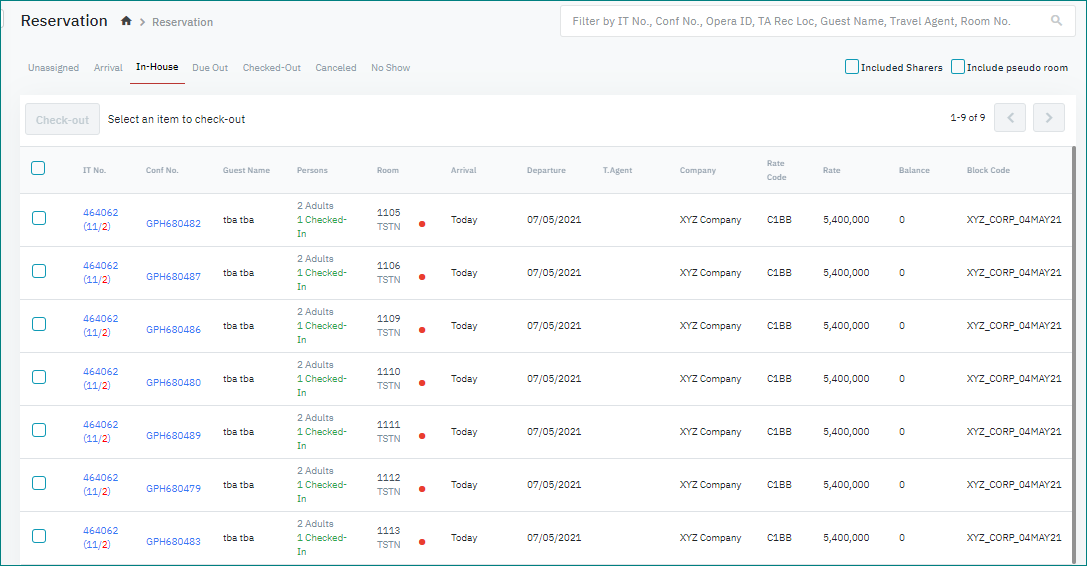Check the select-all checkbox in table header

[x=38, y=168]
